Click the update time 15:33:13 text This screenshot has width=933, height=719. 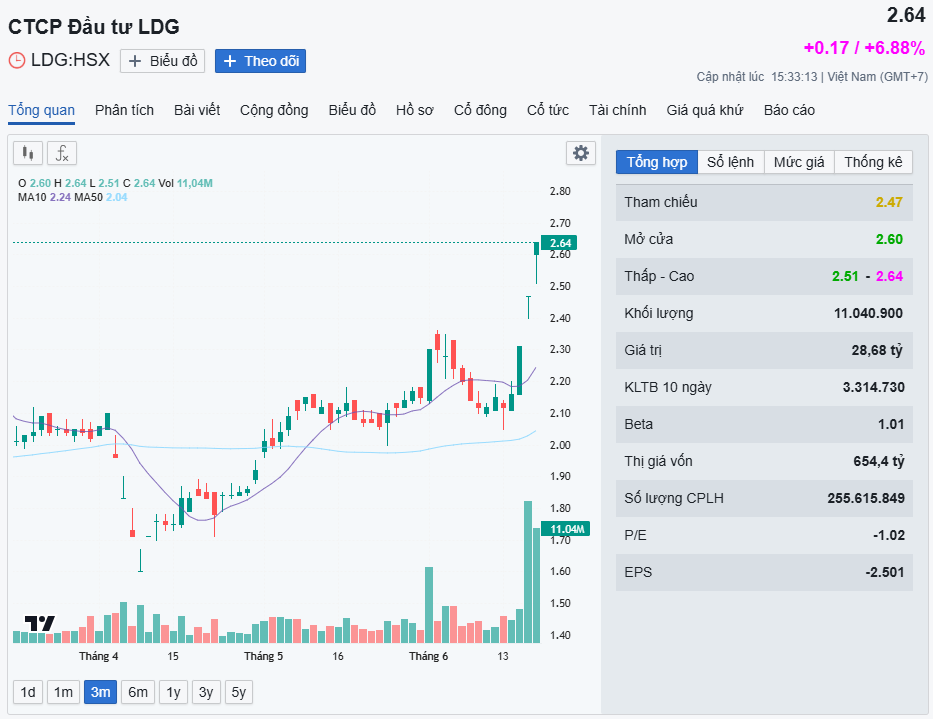(794, 77)
